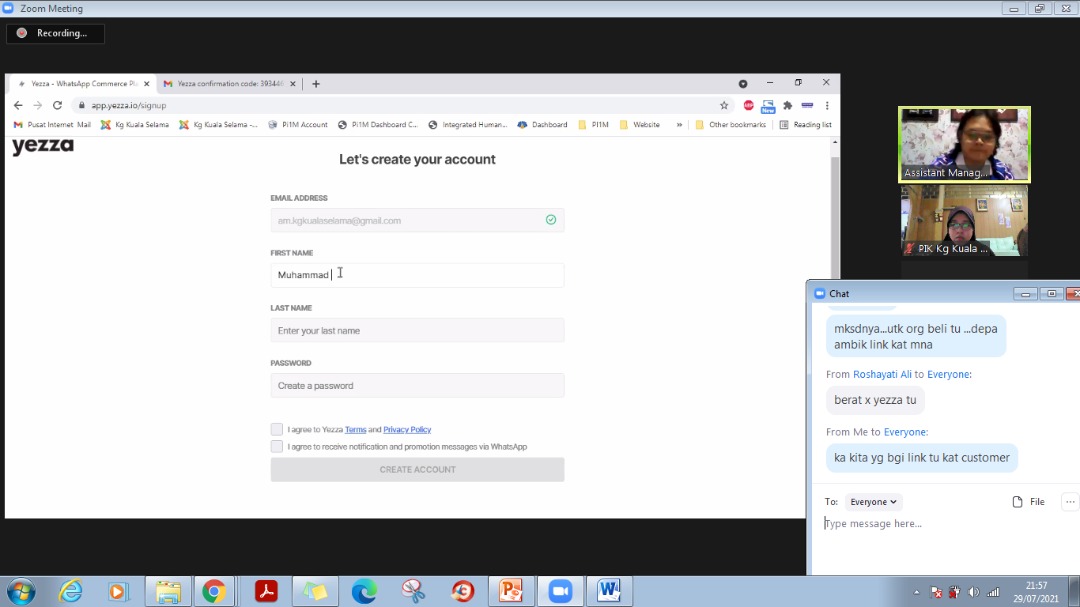Click the yezza logo
The width and height of the screenshot is (1080, 607).
pyautogui.click(x=43, y=146)
